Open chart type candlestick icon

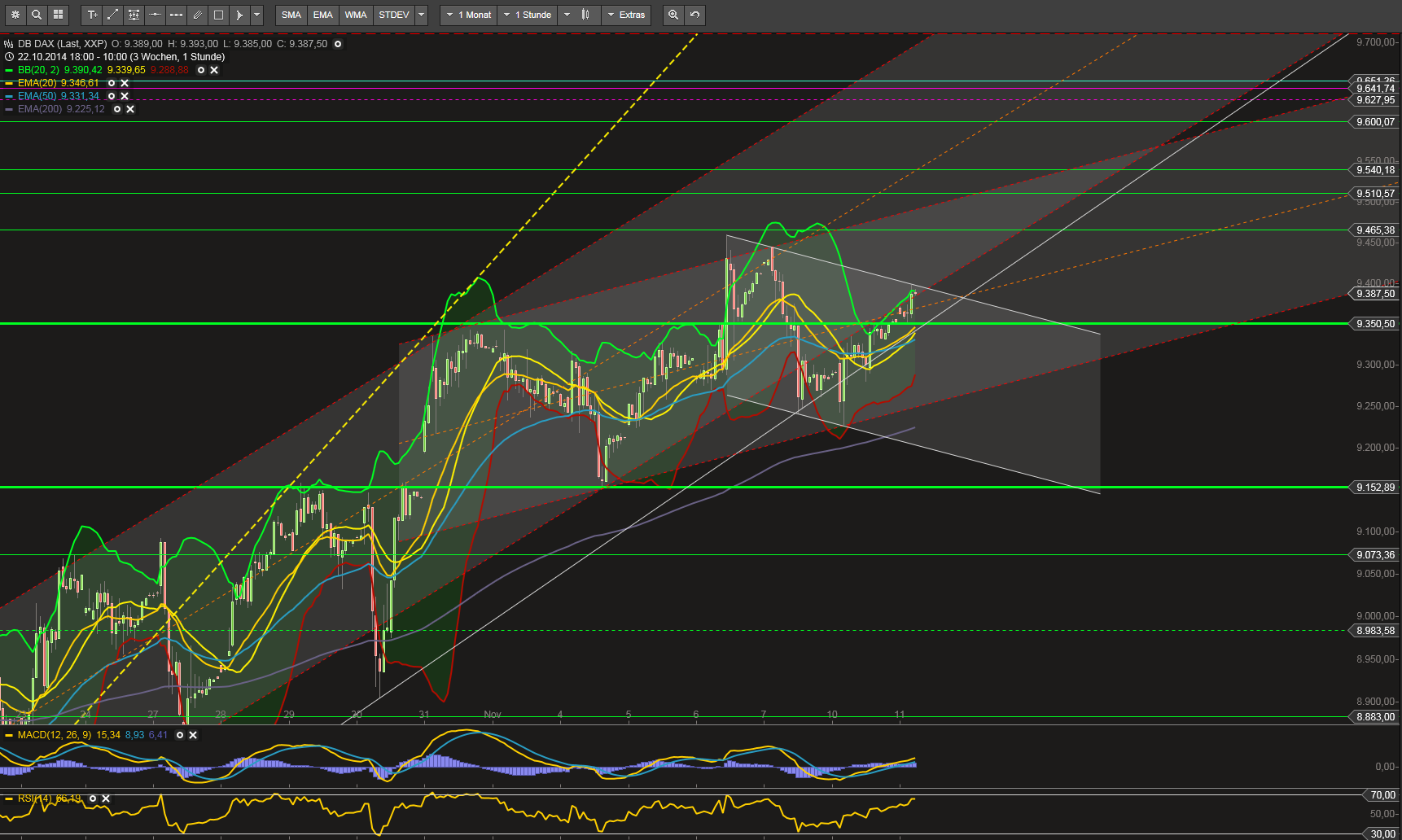586,15
